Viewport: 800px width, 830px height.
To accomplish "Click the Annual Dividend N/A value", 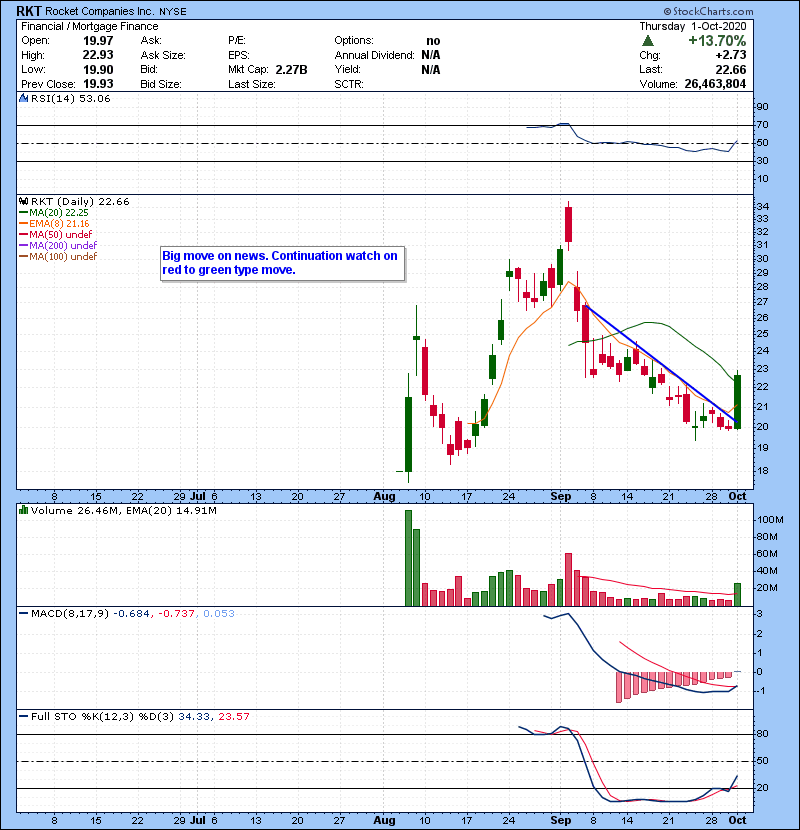I will pos(430,55).
